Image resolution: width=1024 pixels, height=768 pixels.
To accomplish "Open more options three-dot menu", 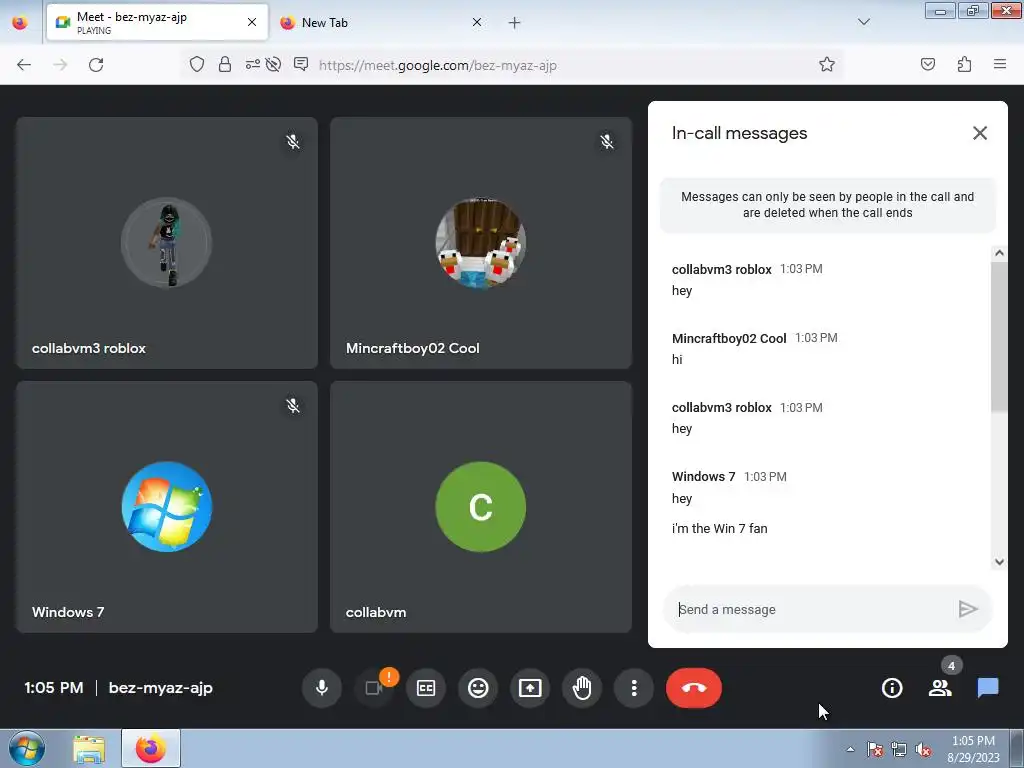I will 633,688.
